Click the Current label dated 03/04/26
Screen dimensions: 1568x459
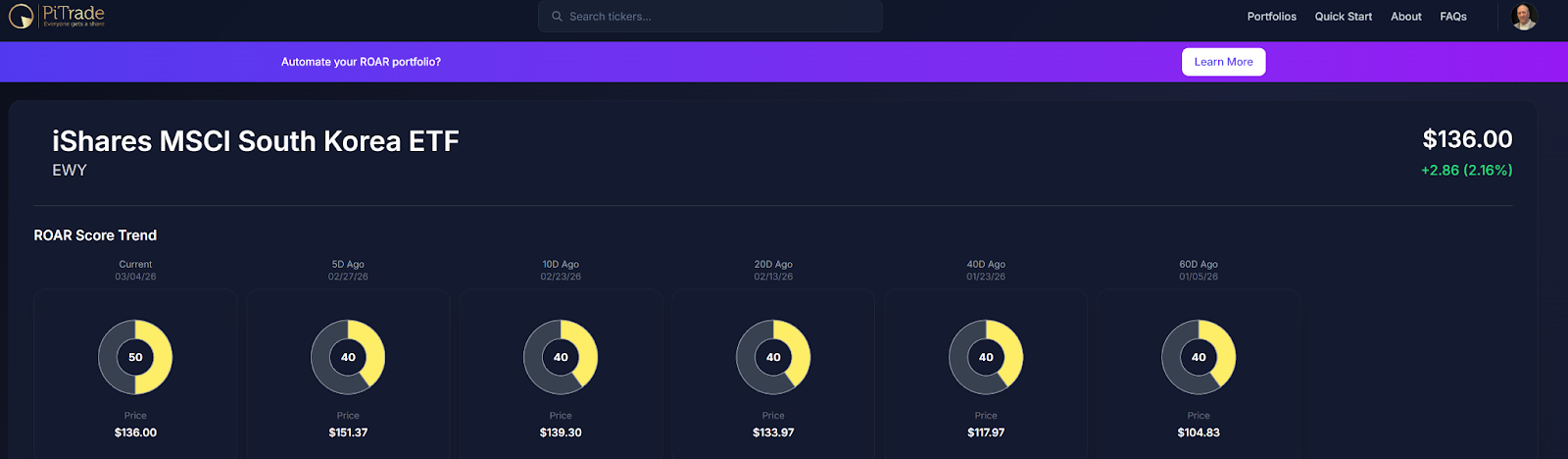(135, 265)
